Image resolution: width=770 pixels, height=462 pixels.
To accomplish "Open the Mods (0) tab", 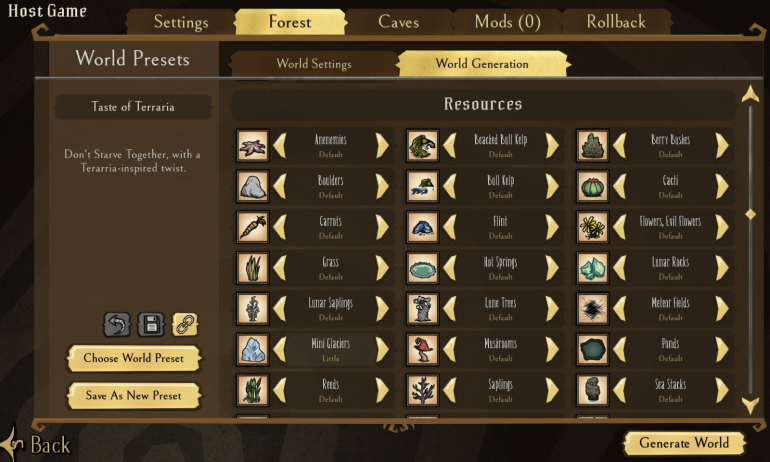I will pos(507,22).
